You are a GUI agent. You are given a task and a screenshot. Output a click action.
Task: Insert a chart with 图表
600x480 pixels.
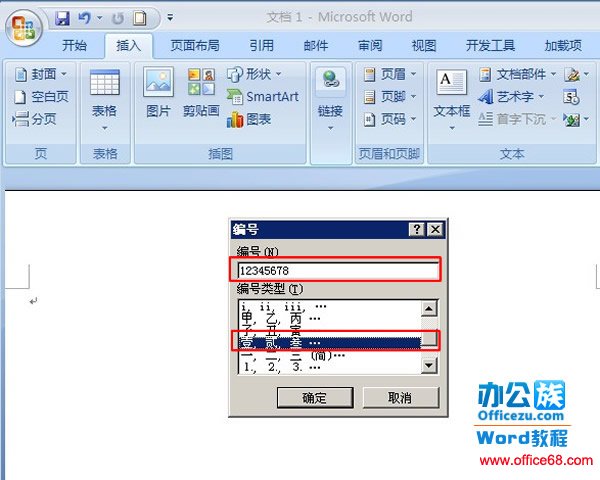click(x=249, y=119)
